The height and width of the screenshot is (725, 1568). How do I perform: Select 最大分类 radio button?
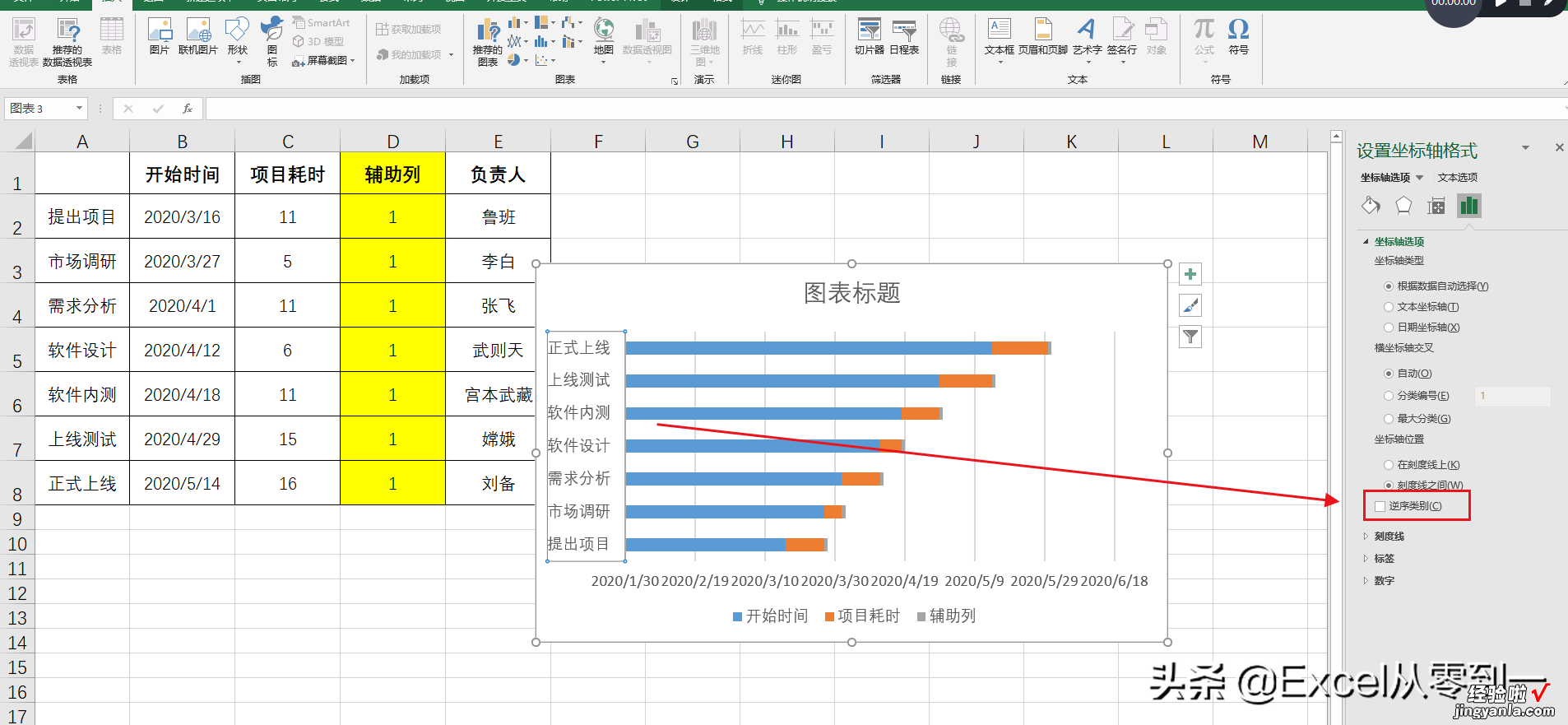point(1389,419)
